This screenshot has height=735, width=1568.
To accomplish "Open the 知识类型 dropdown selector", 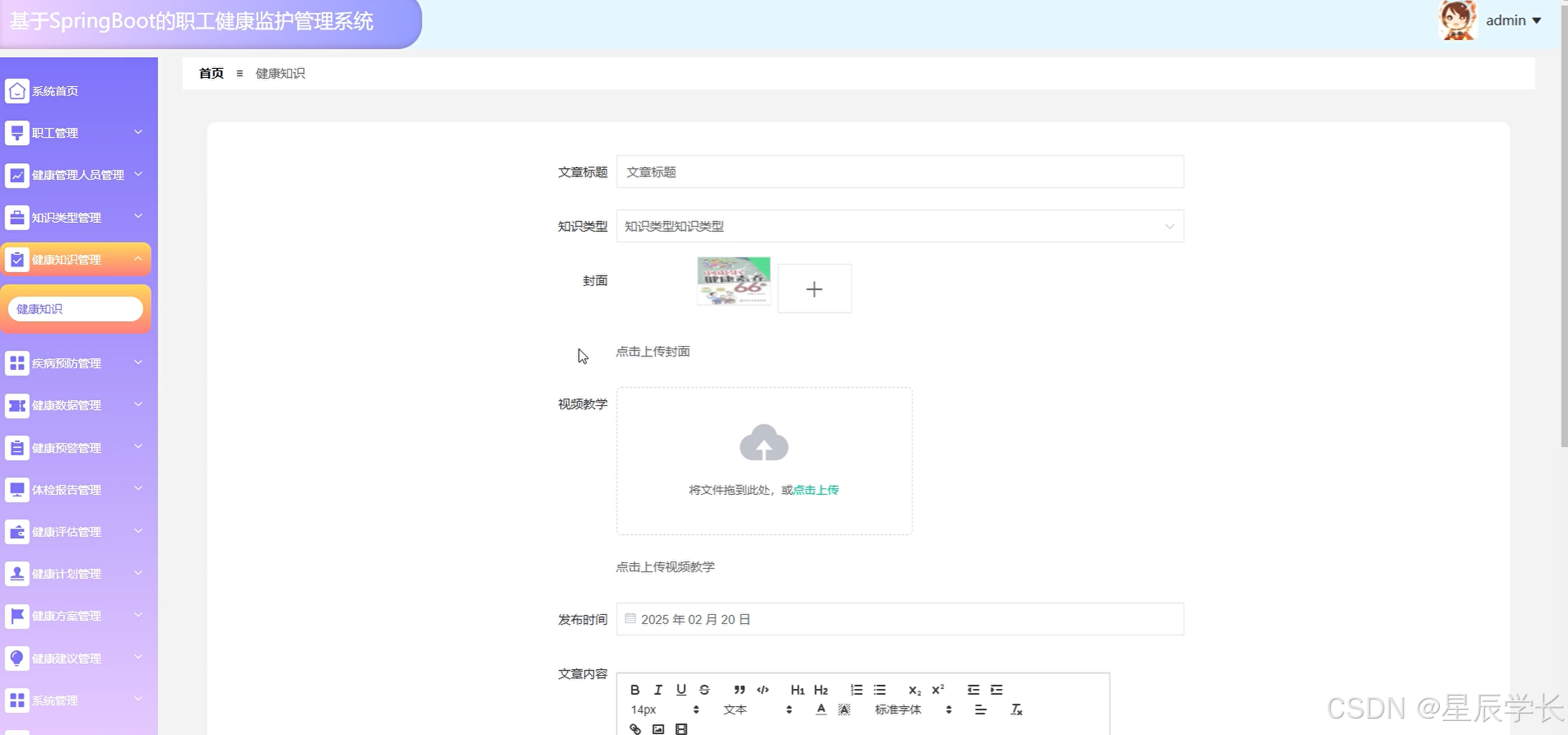I will 900,226.
